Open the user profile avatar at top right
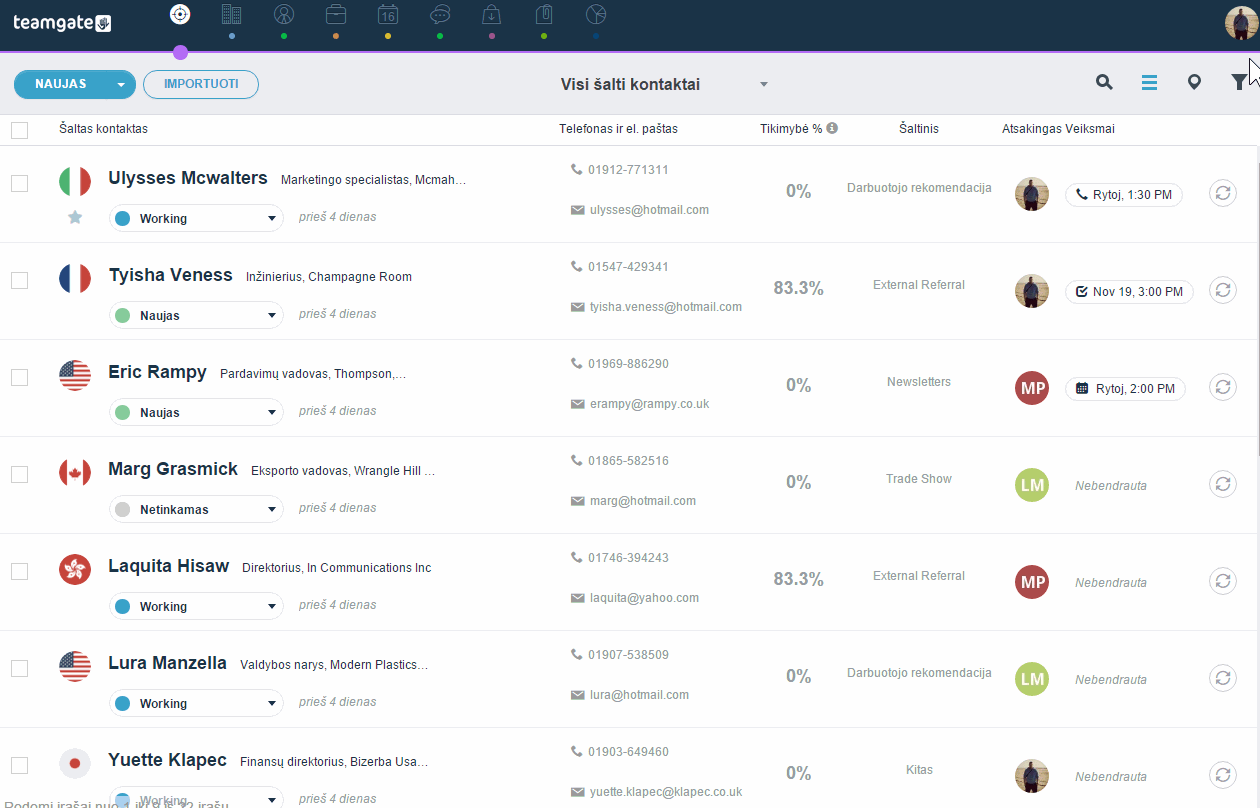1260x808 pixels. (x=1241, y=23)
